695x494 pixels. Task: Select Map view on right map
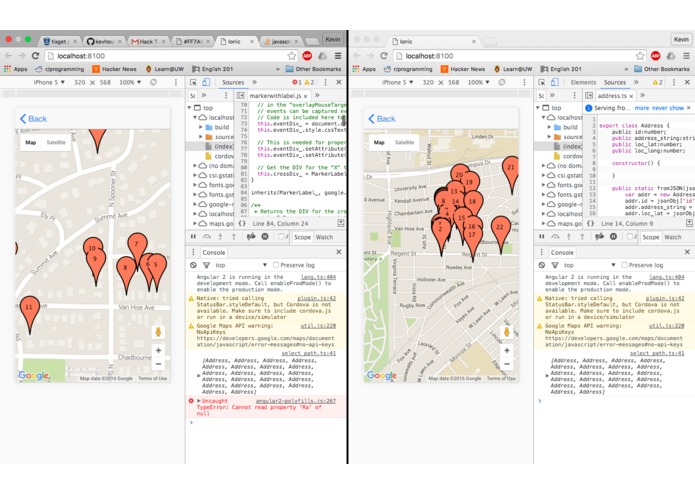pyautogui.click(x=379, y=142)
